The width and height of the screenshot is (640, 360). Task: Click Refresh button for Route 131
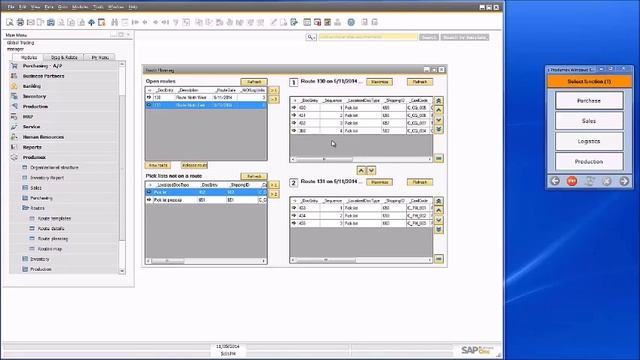(420, 182)
